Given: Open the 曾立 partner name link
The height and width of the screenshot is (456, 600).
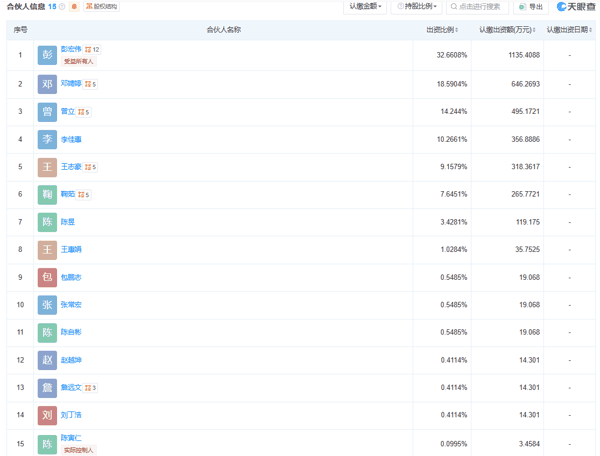Looking at the screenshot, I should [67, 112].
